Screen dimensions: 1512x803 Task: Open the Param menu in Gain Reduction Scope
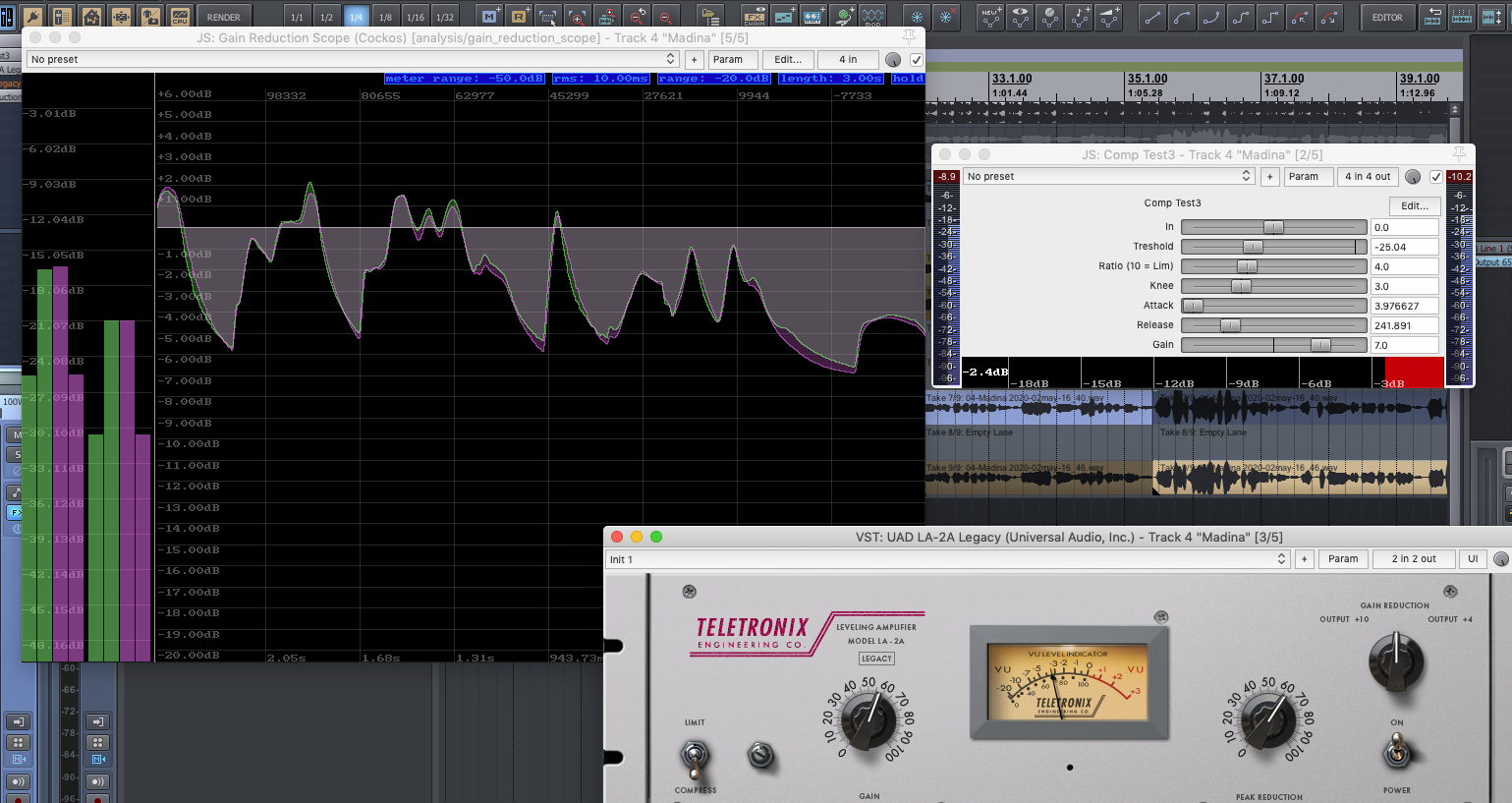732,60
